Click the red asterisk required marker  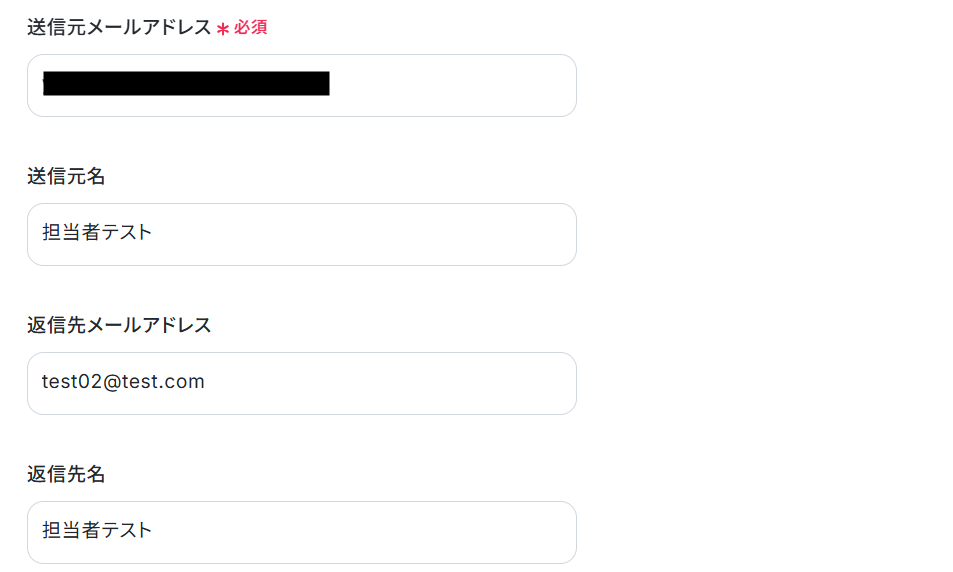[222, 29]
